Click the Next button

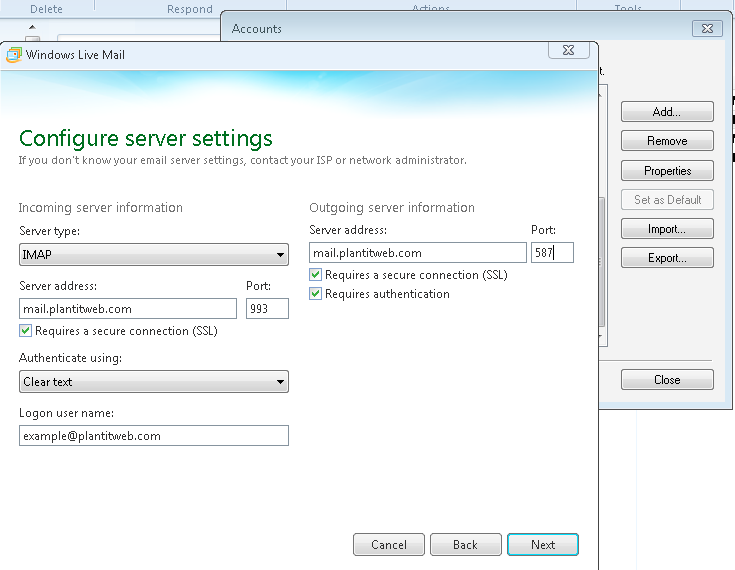pyautogui.click(x=543, y=545)
